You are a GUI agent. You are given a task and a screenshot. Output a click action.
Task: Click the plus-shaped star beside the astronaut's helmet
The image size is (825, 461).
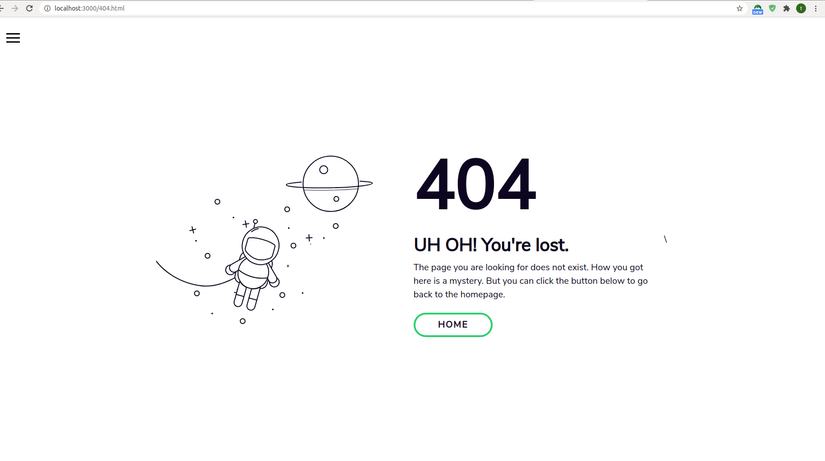point(245,224)
